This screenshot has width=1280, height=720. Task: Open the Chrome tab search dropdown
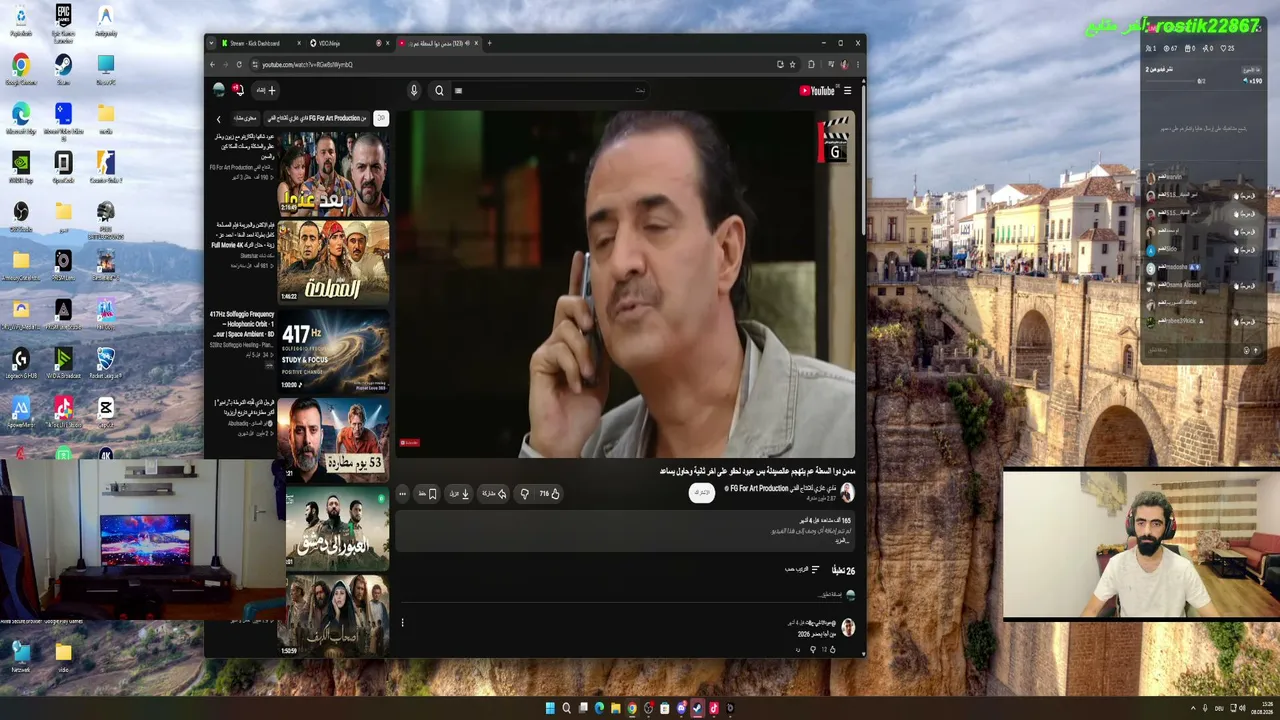point(211,43)
